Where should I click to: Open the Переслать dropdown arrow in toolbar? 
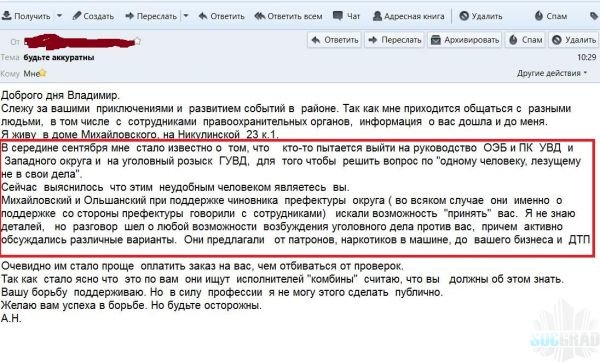point(186,16)
